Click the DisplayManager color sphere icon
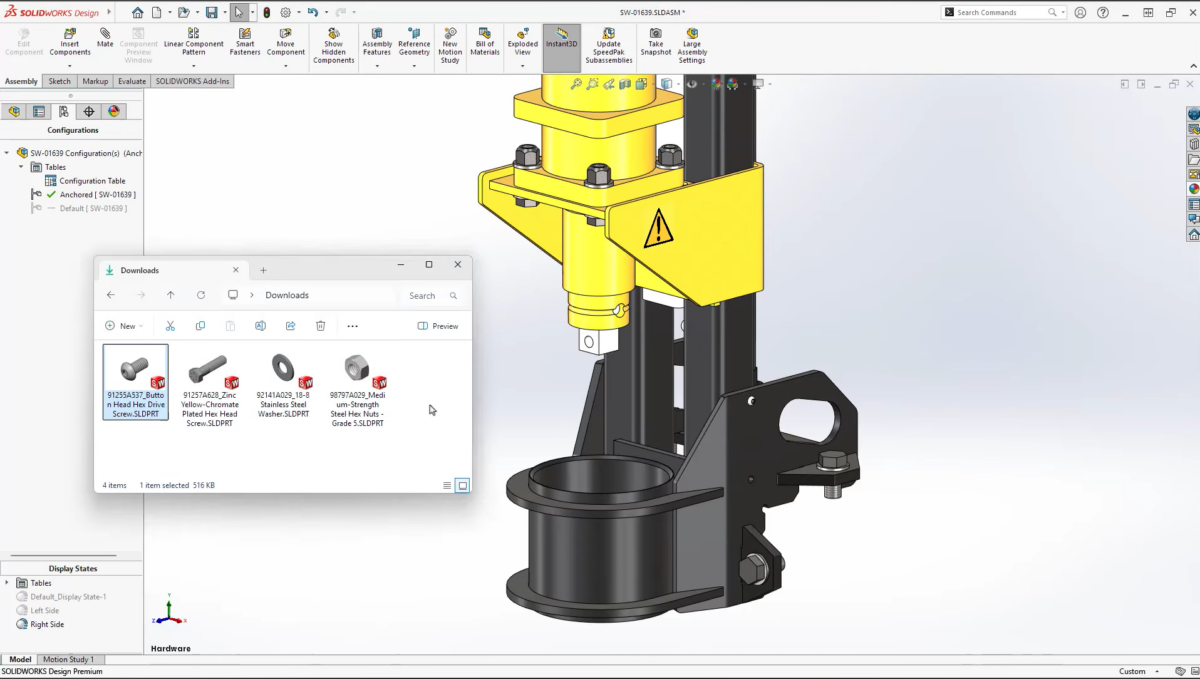This screenshot has width=1200, height=679. (x=114, y=112)
